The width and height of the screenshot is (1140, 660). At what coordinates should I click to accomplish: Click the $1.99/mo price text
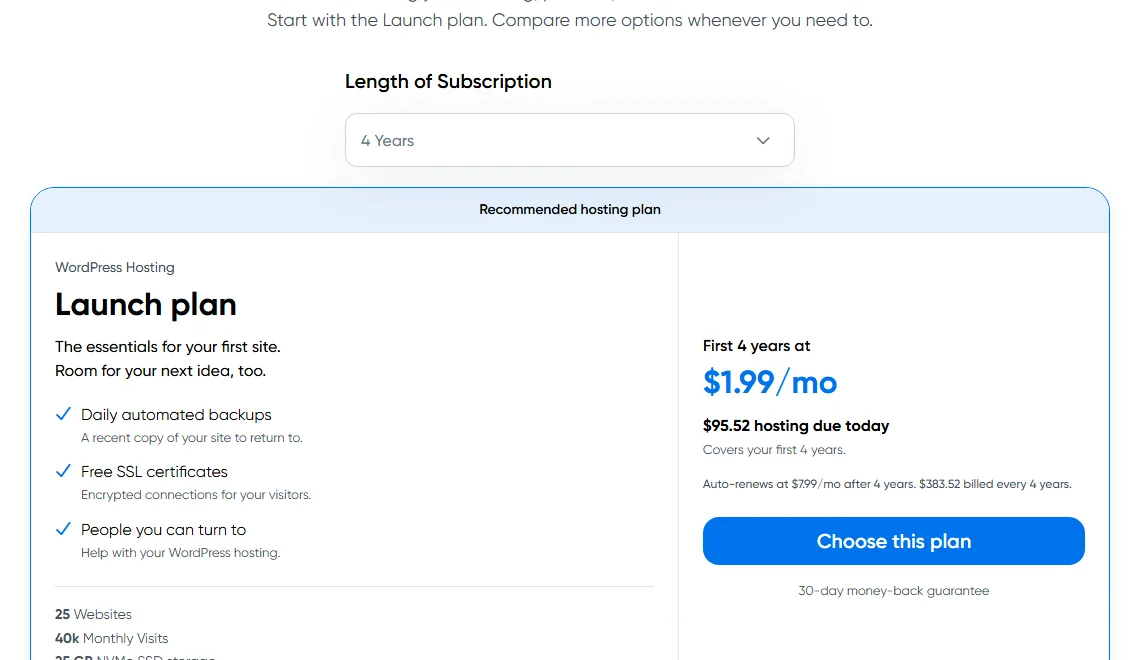pyautogui.click(x=770, y=382)
